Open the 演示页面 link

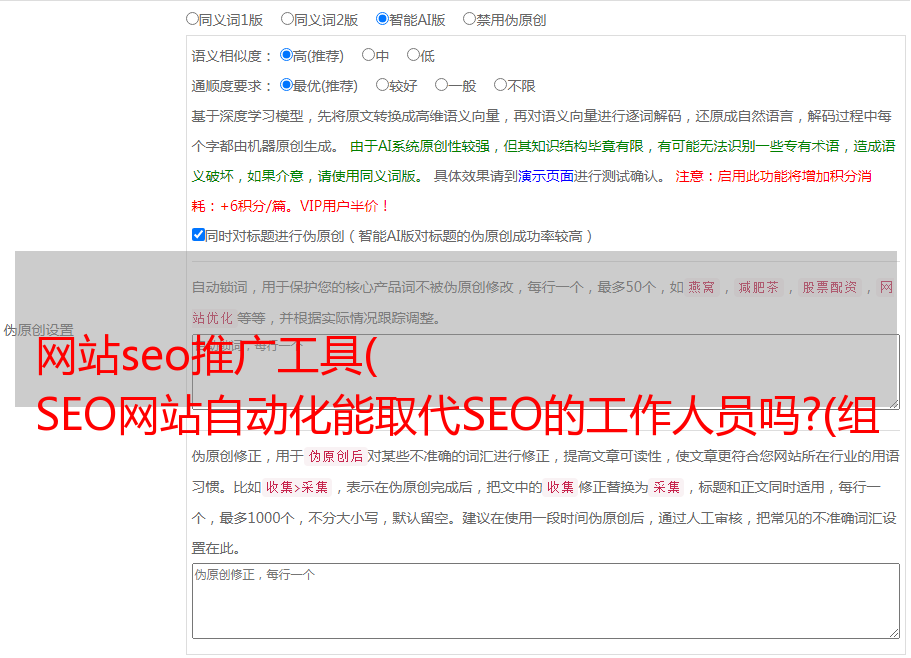(x=545, y=176)
